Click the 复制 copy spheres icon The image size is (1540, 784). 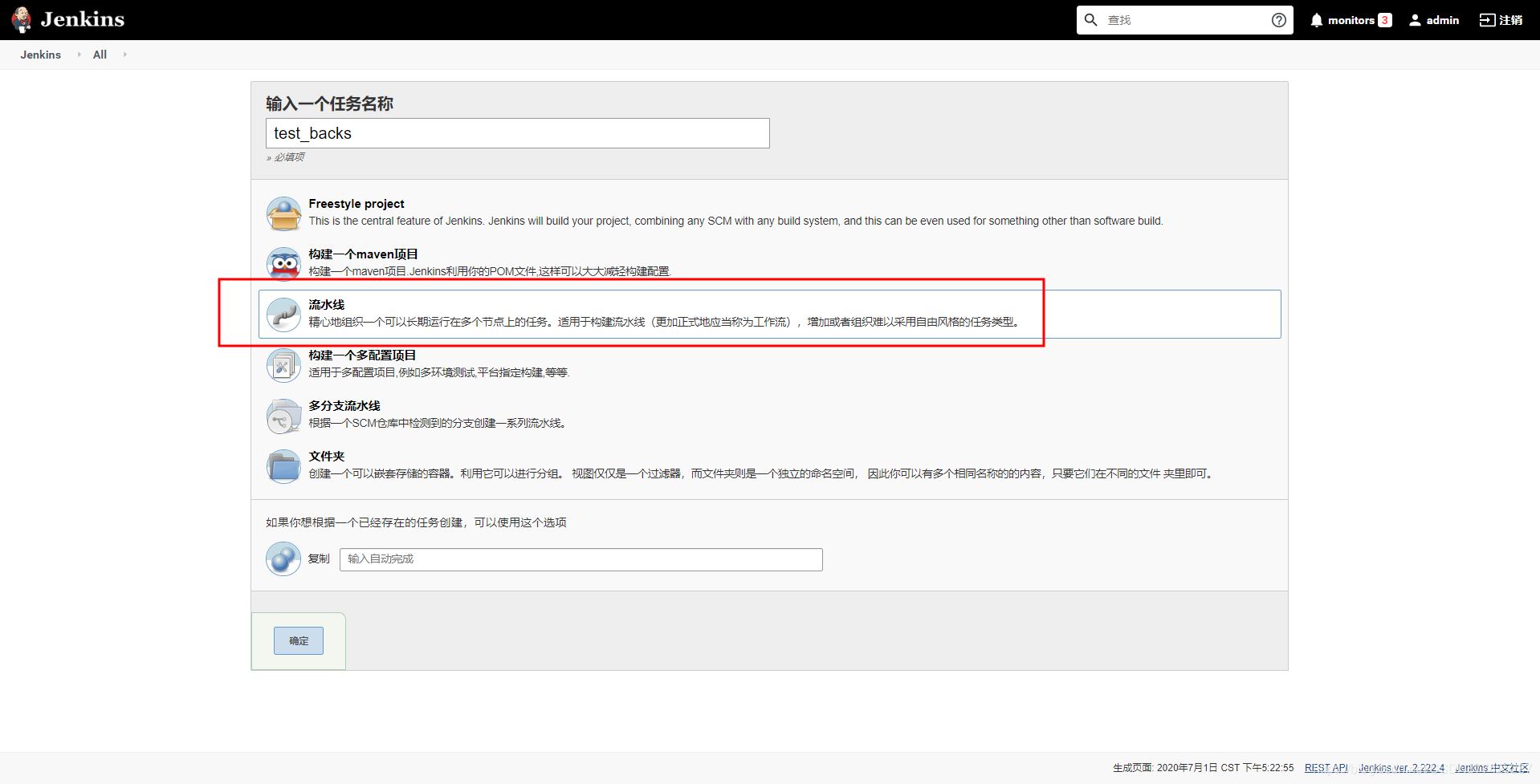[x=283, y=559]
